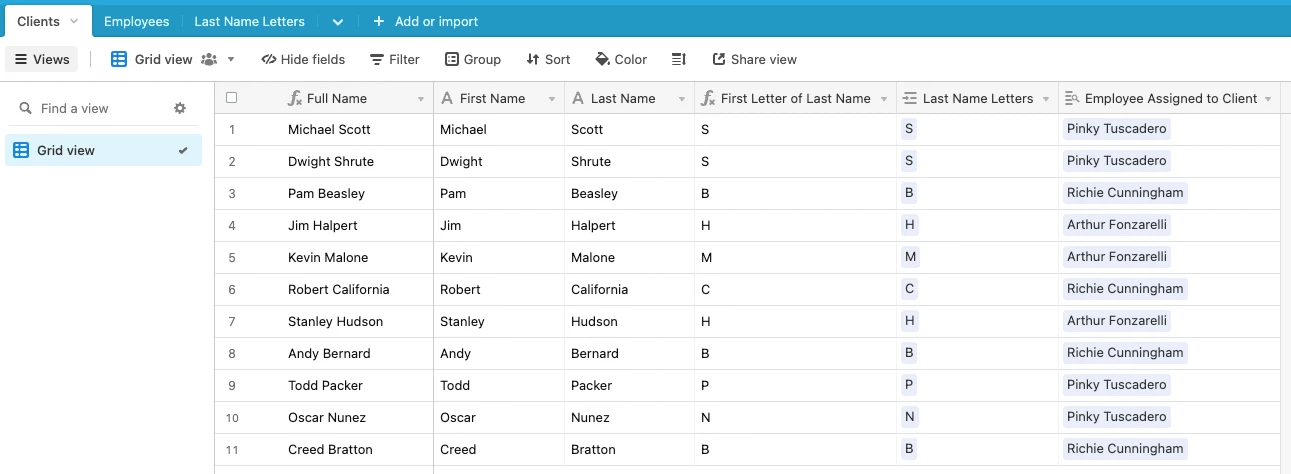Open the Sort options
This screenshot has height=474, width=1291.
548,59
